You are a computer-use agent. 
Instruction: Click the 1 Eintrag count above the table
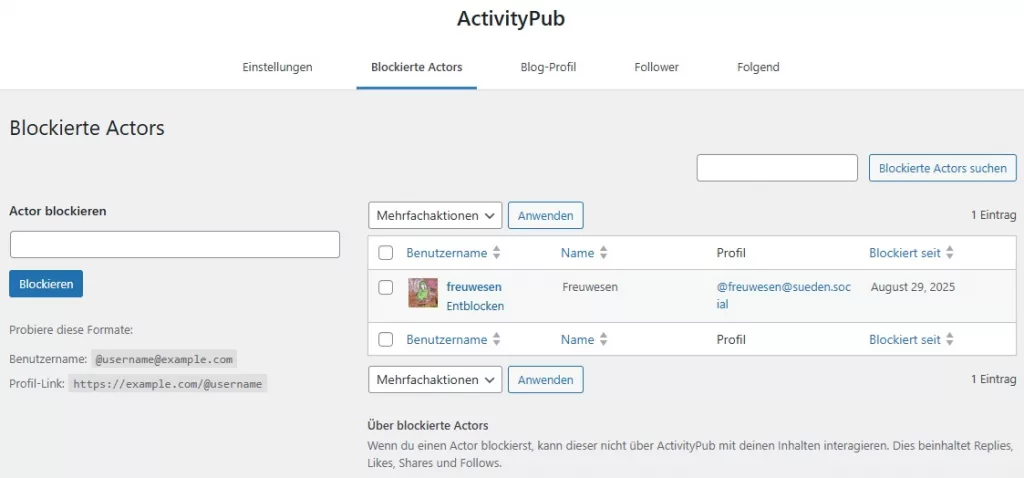pyautogui.click(x=993, y=215)
